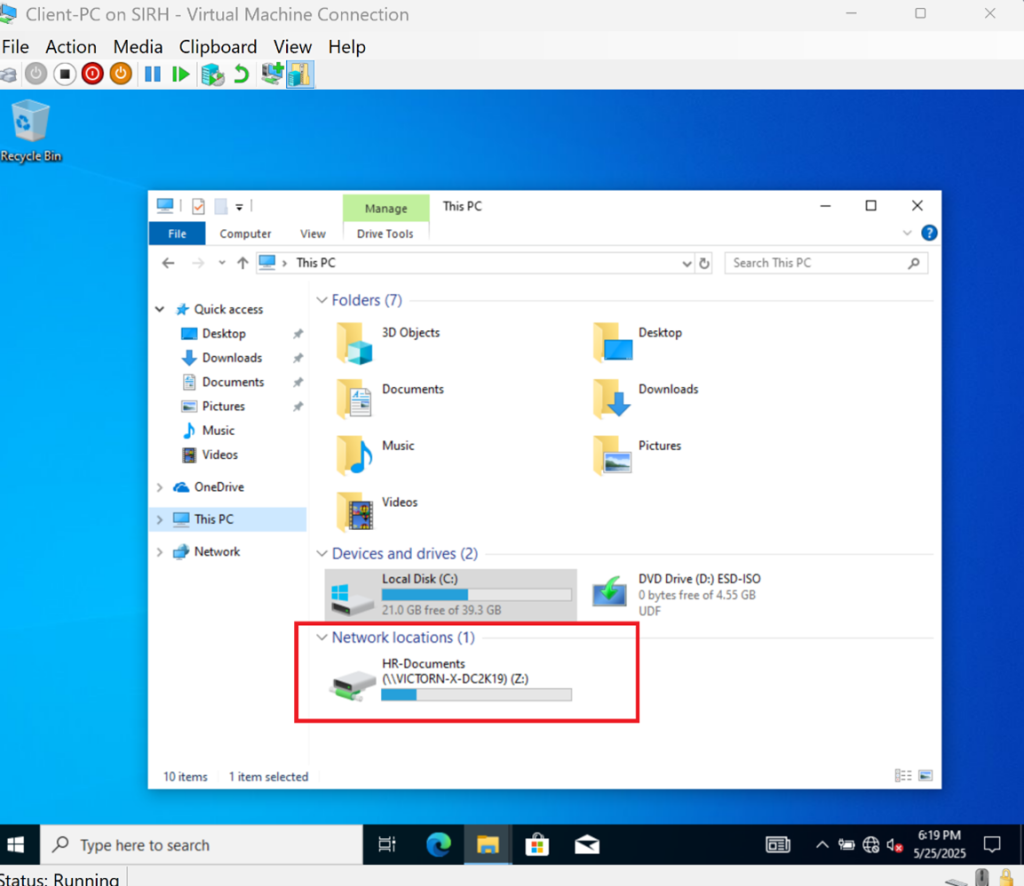The width and height of the screenshot is (1024, 886).
Task: Open Microsoft Store from the taskbar
Action: point(537,845)
